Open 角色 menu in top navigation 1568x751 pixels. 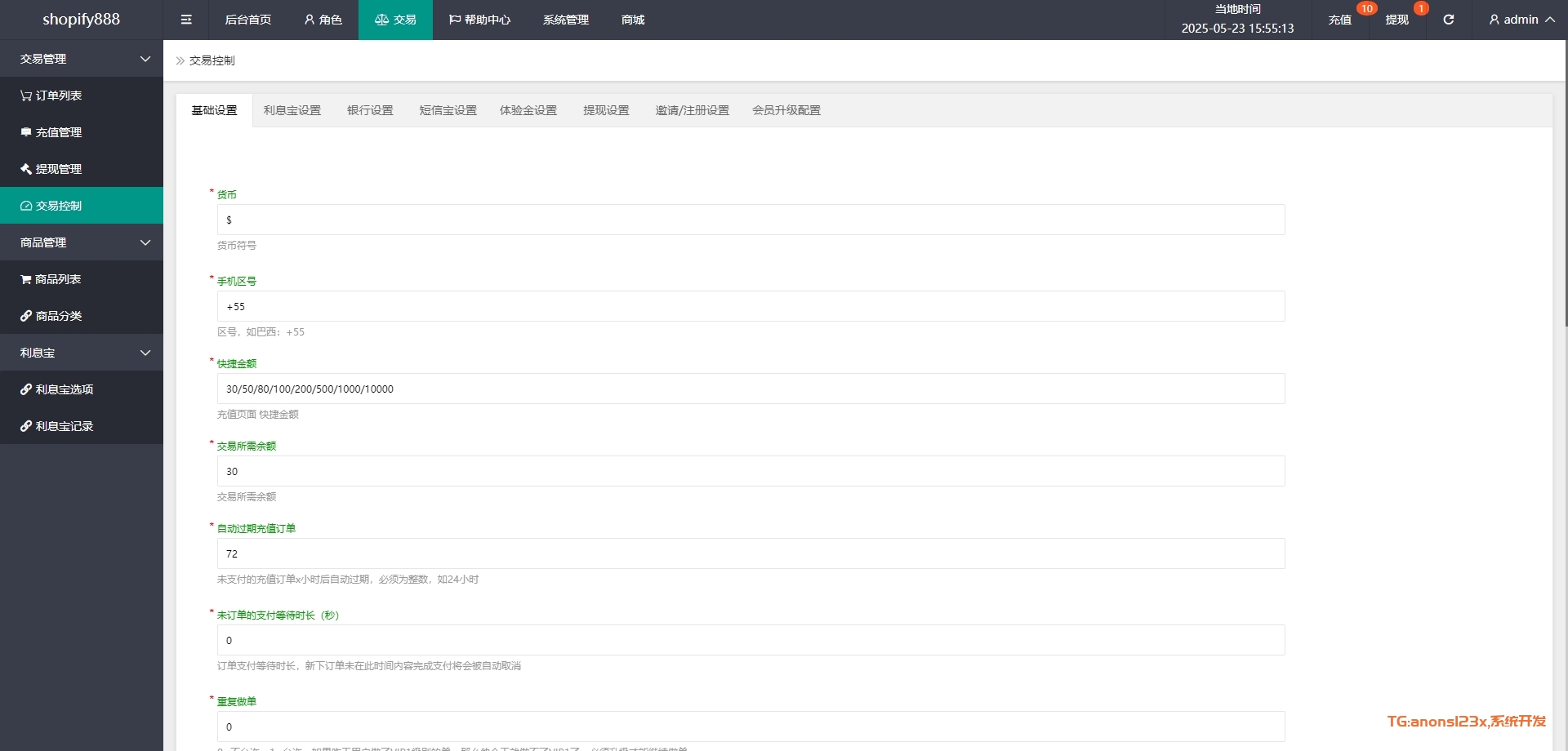click(x=323, y=20)
